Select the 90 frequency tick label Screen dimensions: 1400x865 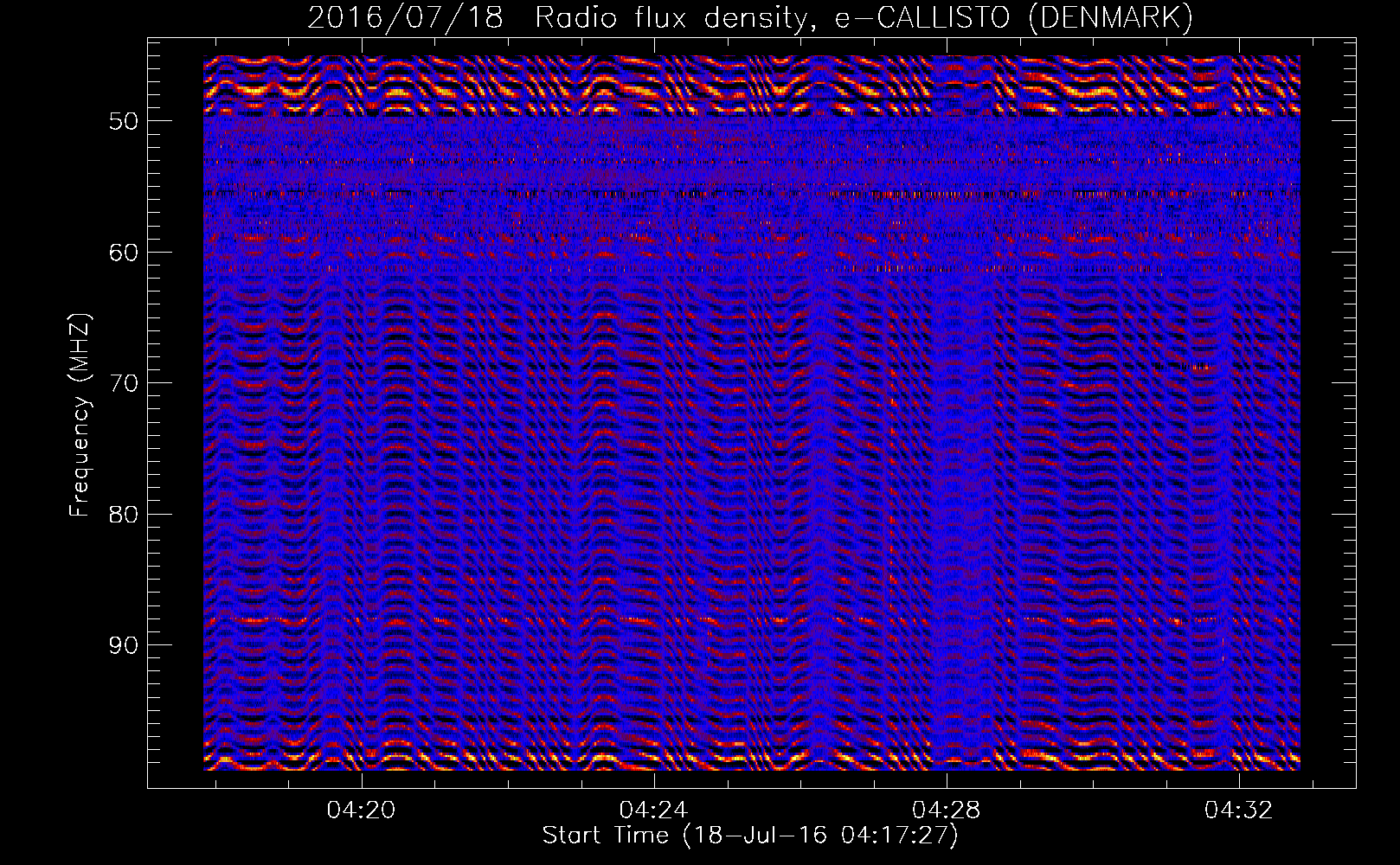point(124,645)
